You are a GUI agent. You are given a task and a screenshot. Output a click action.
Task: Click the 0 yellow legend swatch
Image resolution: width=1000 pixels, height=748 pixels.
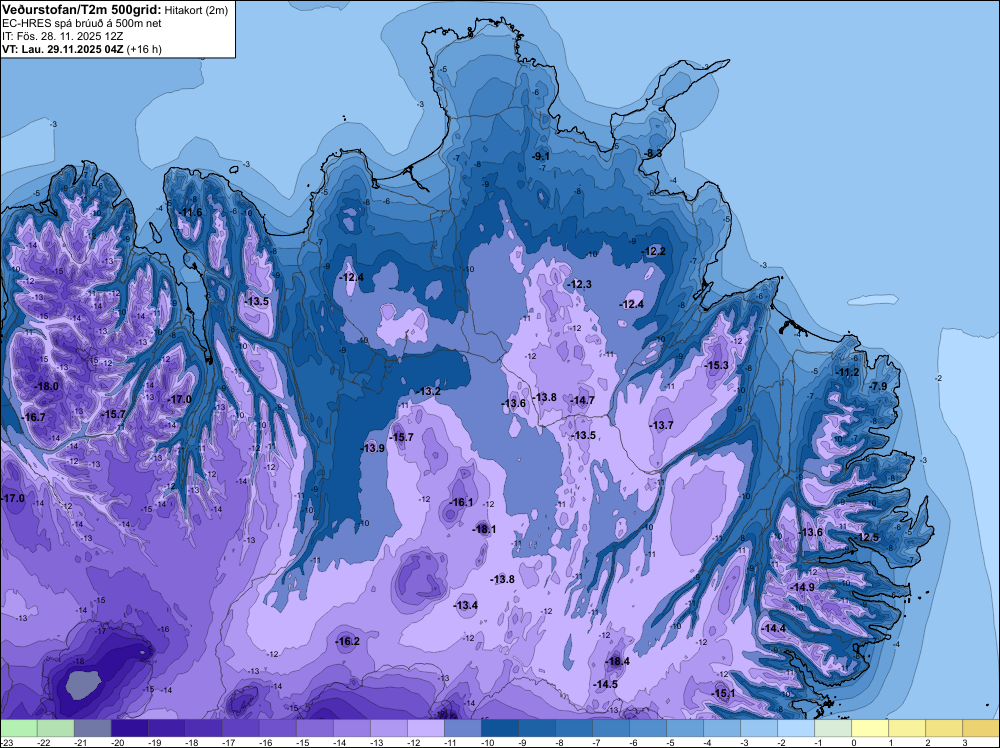point(869,728)
